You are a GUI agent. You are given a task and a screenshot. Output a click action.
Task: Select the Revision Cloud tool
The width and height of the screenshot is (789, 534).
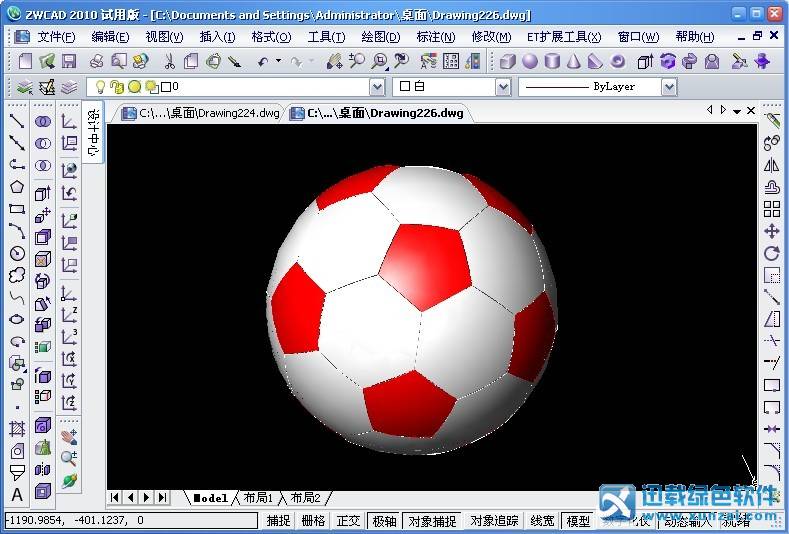[17, 275]
